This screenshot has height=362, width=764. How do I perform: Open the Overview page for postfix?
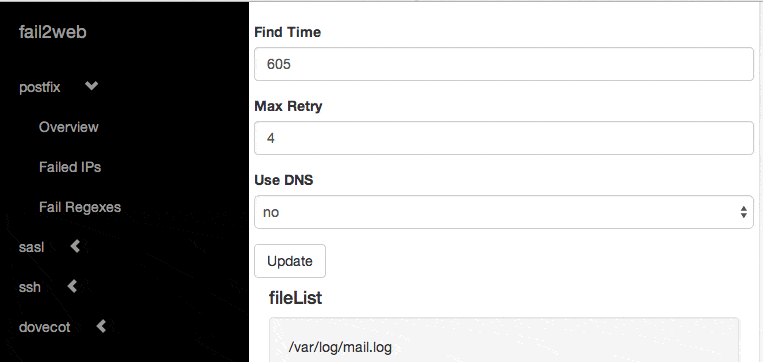click(69, 127)
